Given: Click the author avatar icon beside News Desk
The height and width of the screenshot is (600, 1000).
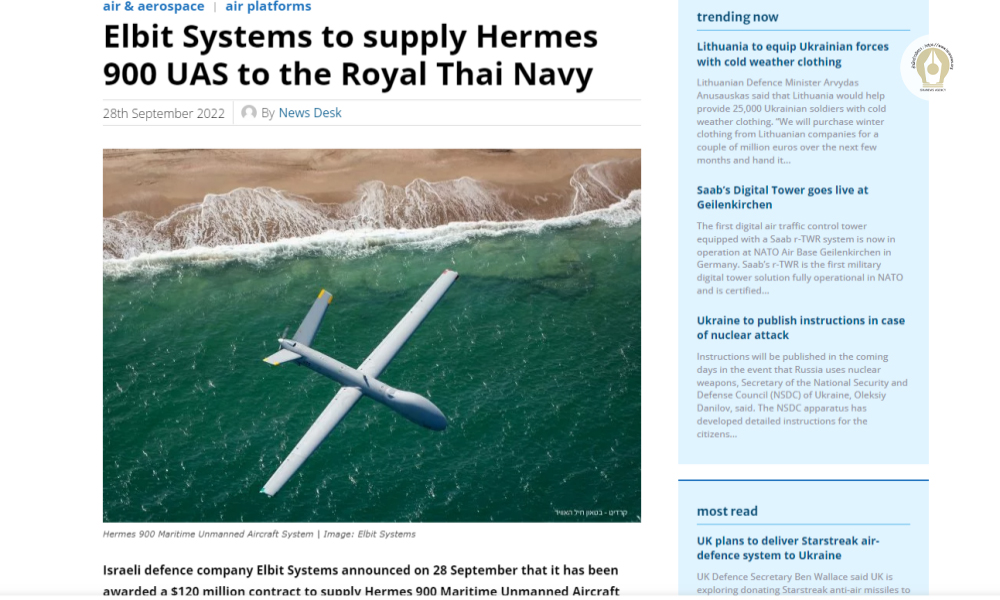Looking at the screenshot, I should [x=249, y=113].
